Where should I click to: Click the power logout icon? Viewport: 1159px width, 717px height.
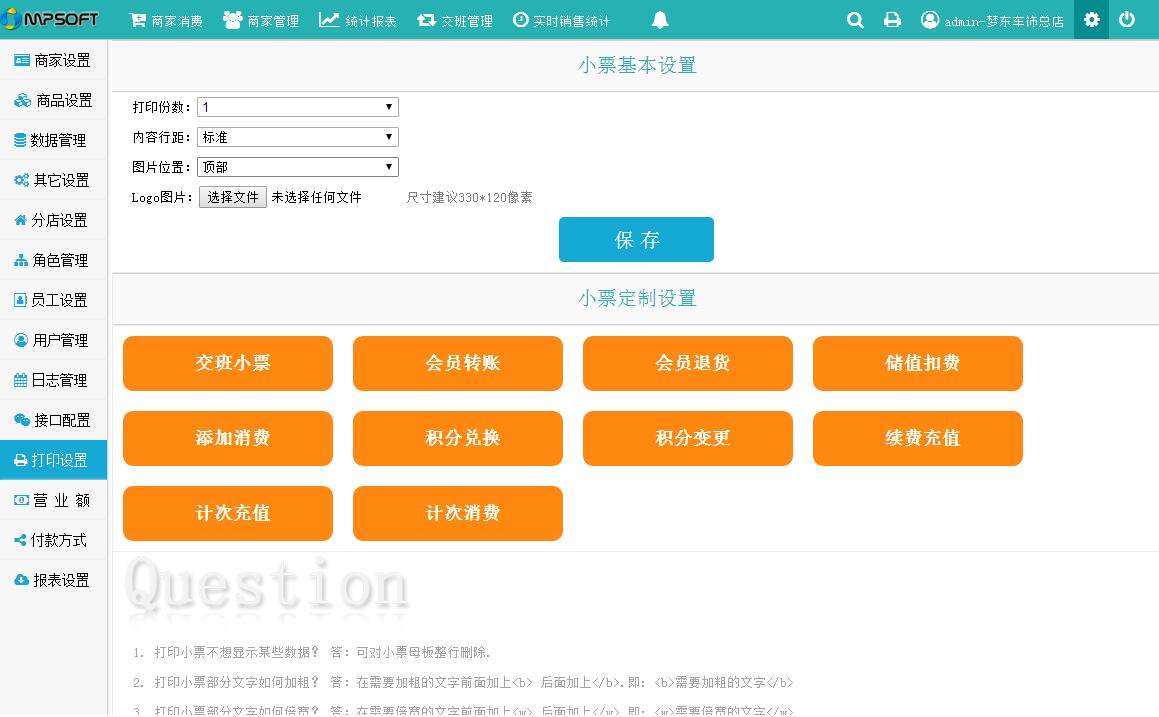1127,20
